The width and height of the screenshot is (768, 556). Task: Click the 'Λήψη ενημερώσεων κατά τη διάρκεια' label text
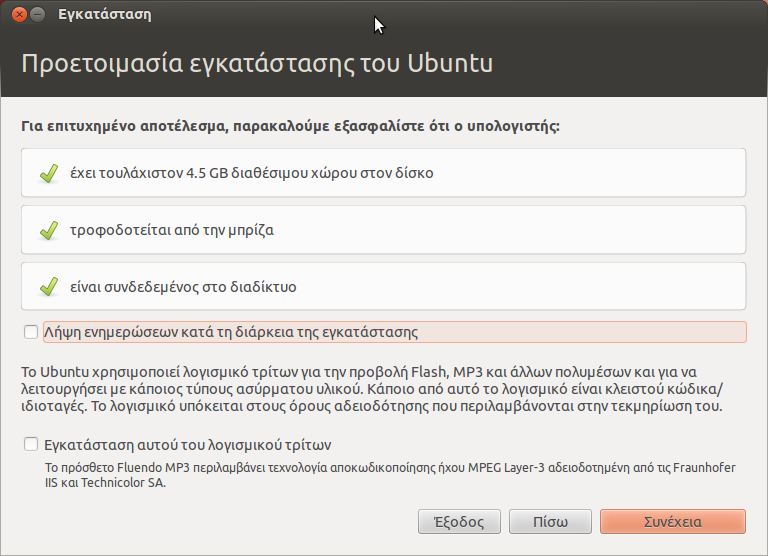[x=231, y=332]
